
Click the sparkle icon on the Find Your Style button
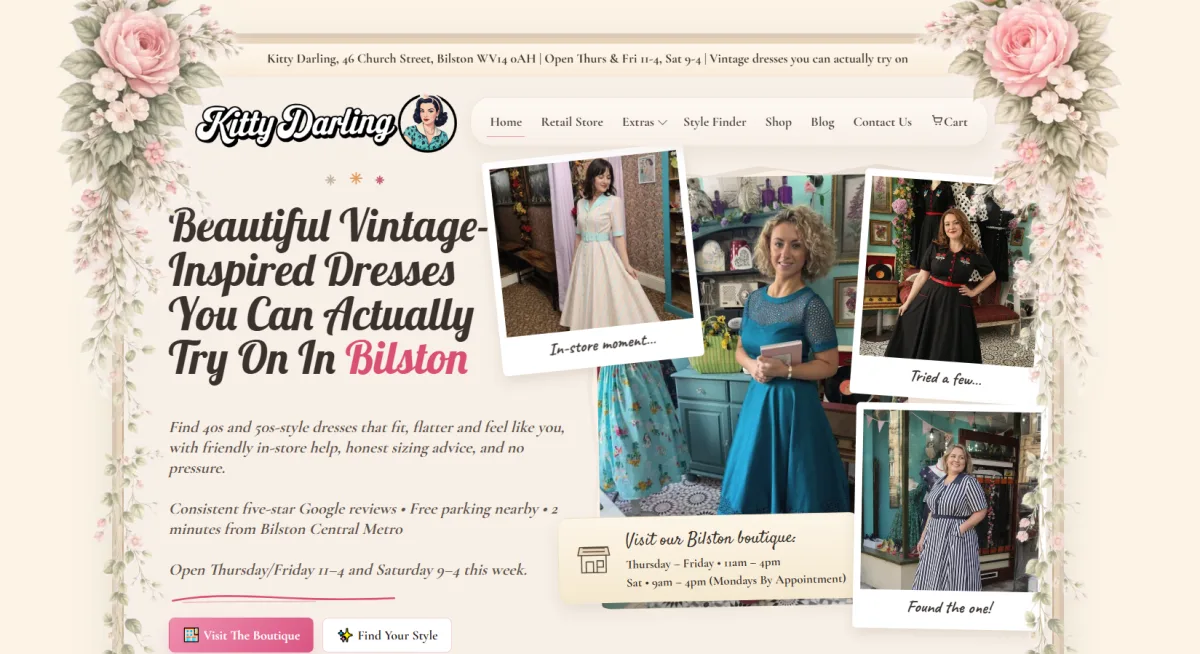pos(345,635)
